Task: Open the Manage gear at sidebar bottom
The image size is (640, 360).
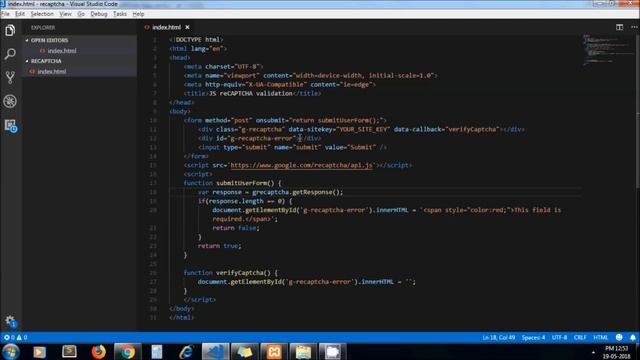Action: 10,321
